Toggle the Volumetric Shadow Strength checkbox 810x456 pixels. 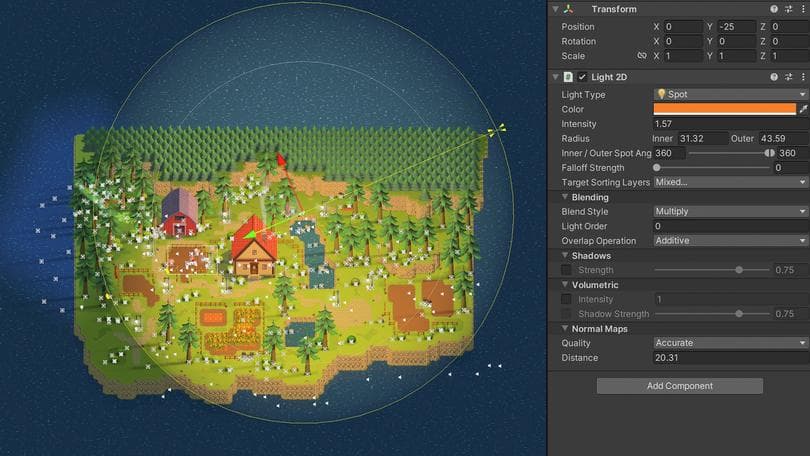[x=566, y=313]
